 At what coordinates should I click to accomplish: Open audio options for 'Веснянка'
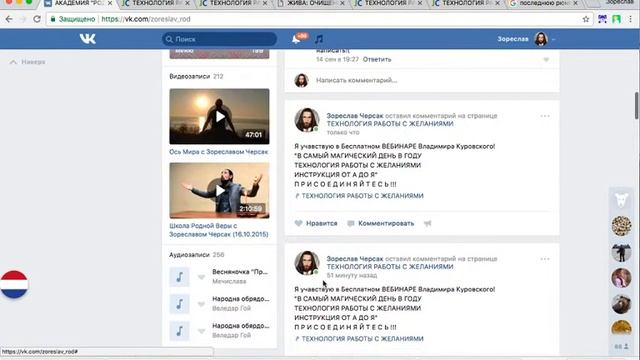click(201, 277)
